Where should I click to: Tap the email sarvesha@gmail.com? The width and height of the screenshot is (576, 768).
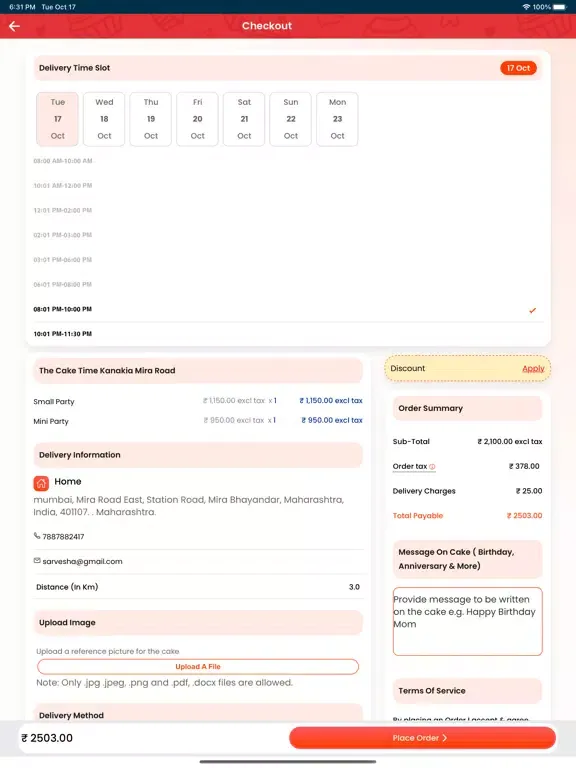(x=82, y=561)
